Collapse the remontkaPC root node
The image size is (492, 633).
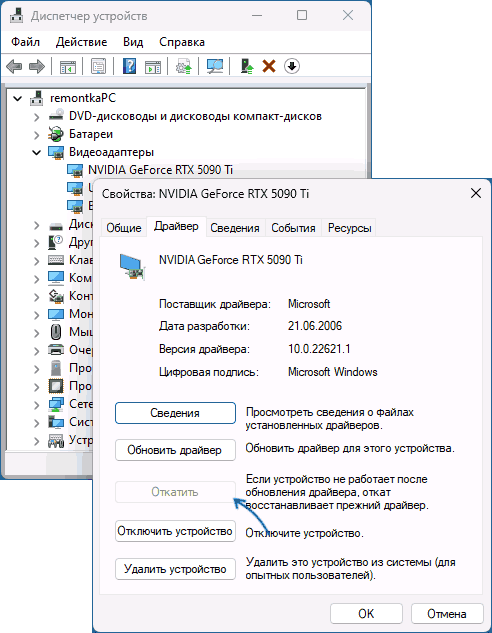click(x=17, y=98)
